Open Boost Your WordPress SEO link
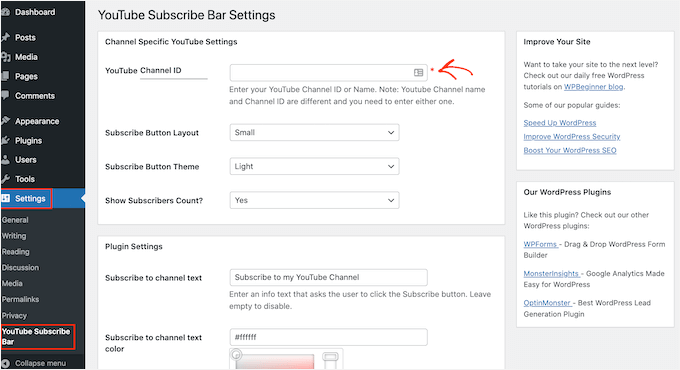Viewport: 680px width, 370px height. pyautogui.click(x=570, y=151)
